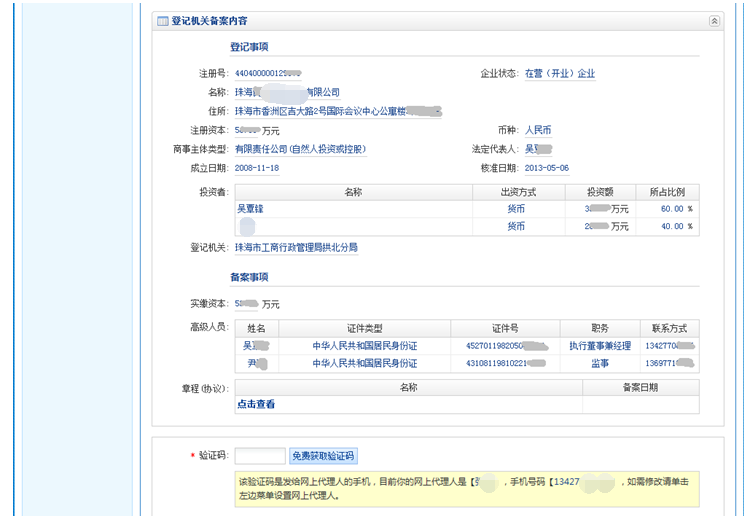
Task: Click the establishment date 2008-11-18
Action: coord(257,169)
